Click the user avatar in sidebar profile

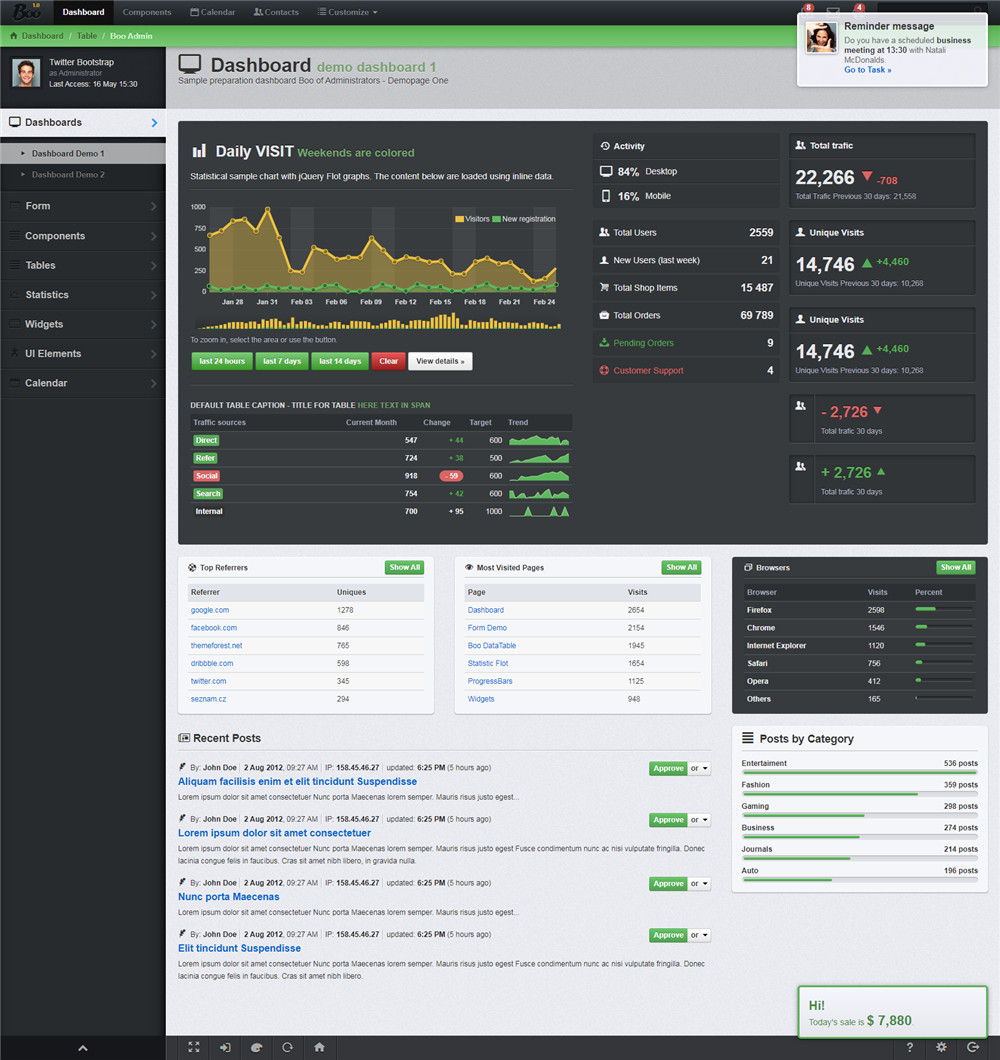tap(26, 73)
